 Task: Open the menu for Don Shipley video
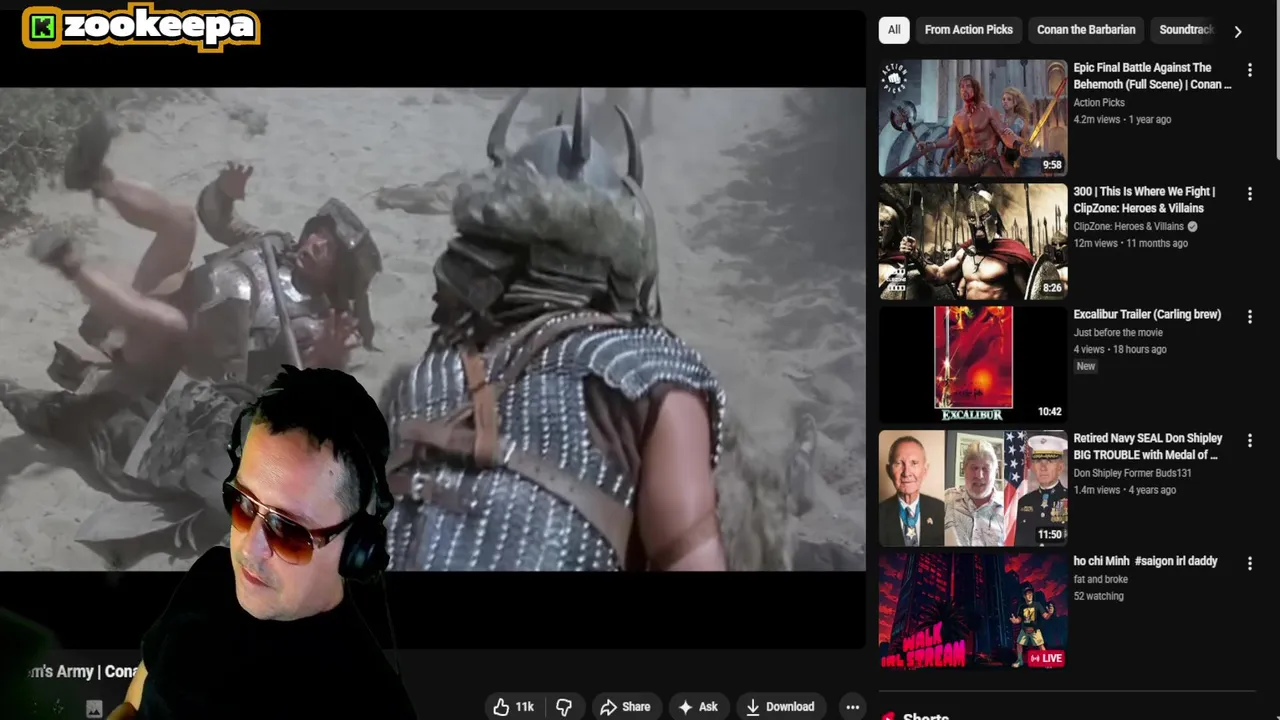click(x=1249, y=440)
